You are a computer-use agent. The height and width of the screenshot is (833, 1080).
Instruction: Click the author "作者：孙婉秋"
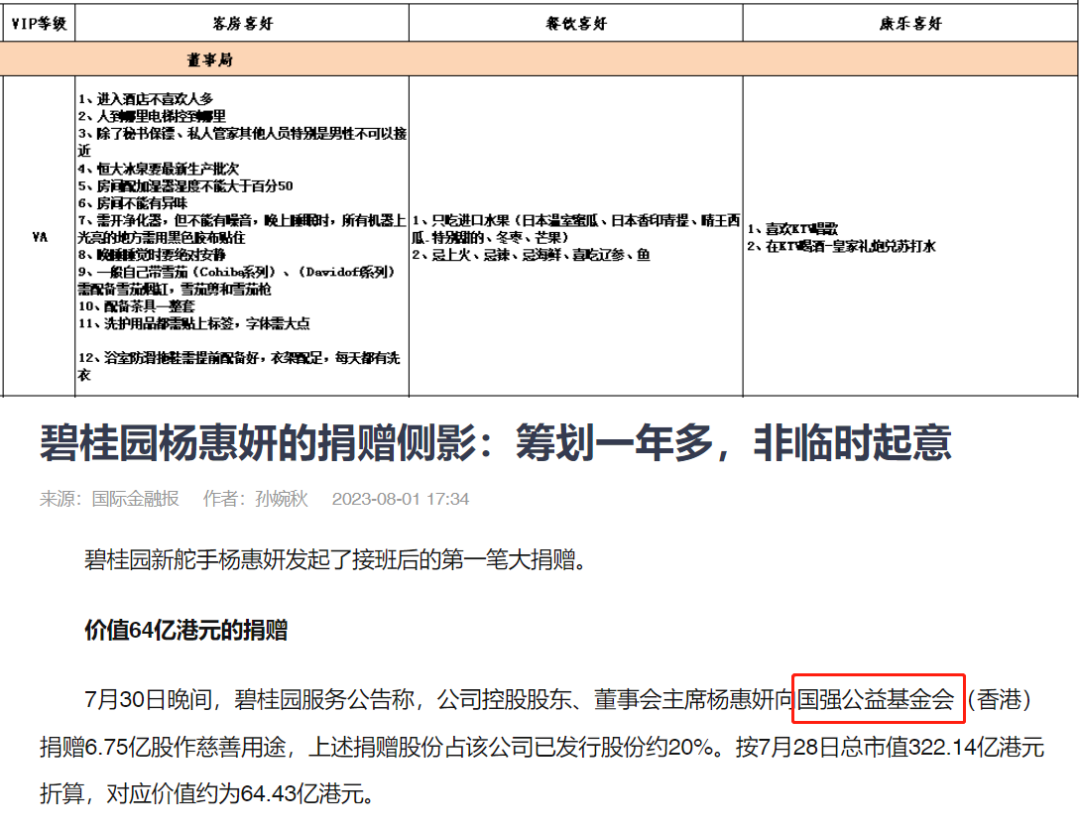256,499
